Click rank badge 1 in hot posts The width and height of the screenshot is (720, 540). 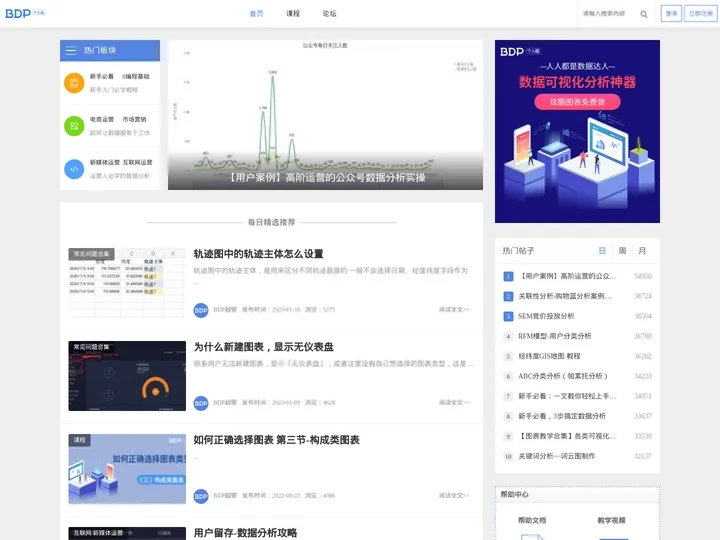tap(508, 276)
